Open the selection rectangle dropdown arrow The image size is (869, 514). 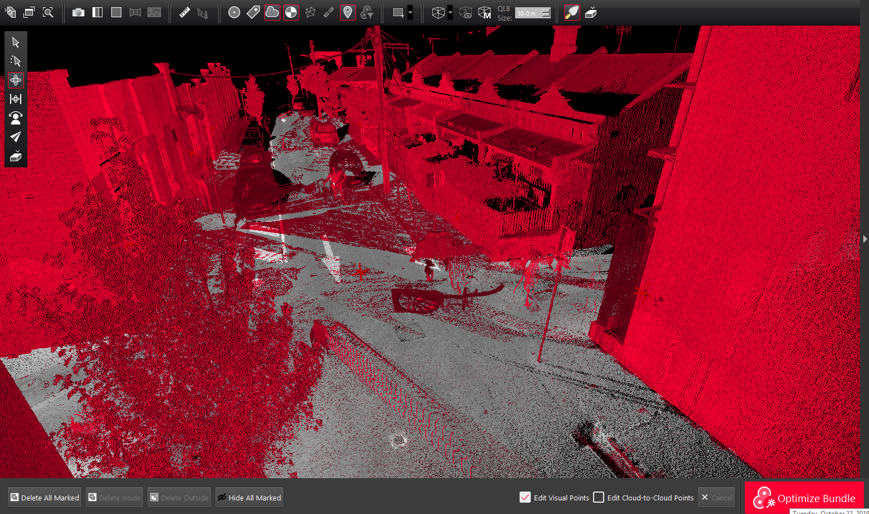(x=410, y=13)
